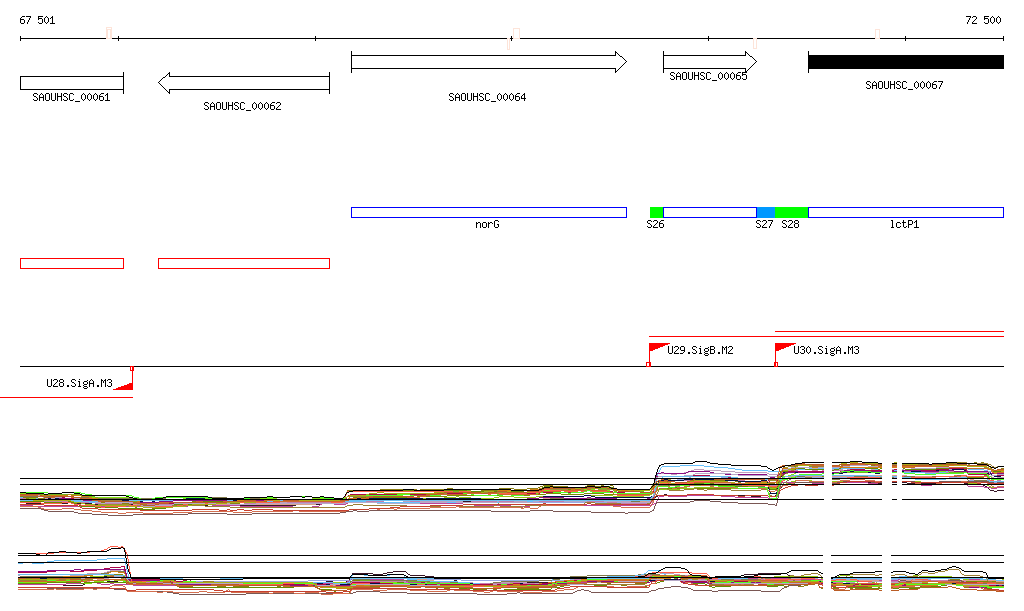1024x611 pixels.
Task: Click the U30.SigA.M3 red promoter flag
Action: (x=784, y=353)
